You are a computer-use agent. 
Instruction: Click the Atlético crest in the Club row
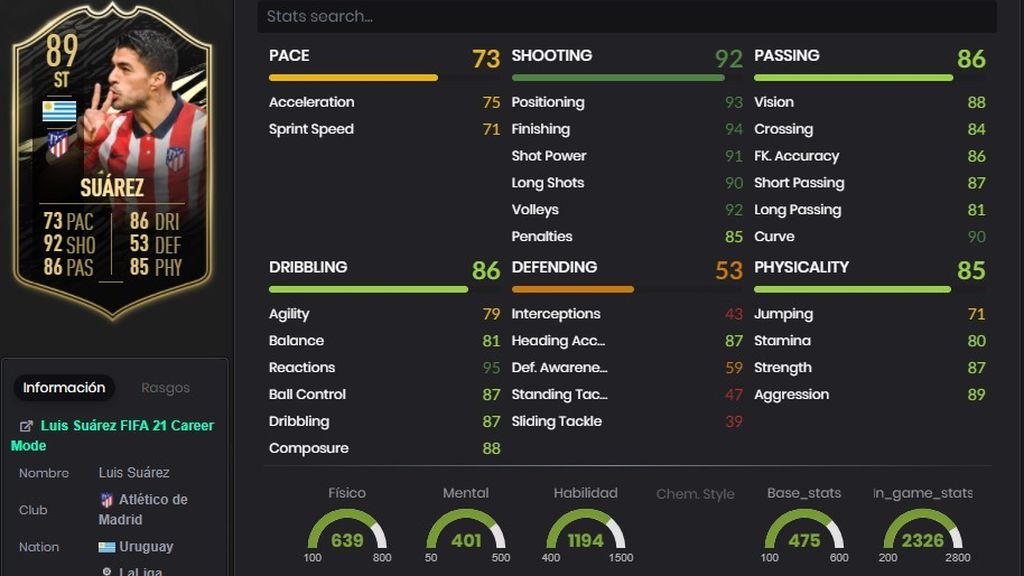click(106, 500)
